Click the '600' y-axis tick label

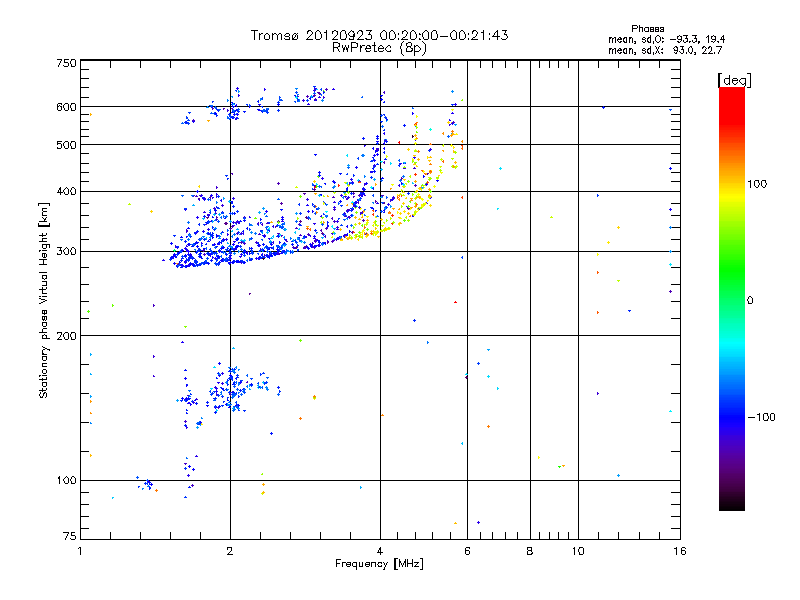pos(66,107)
